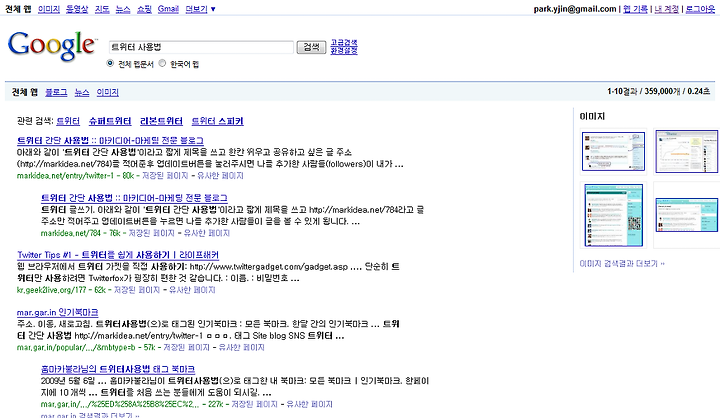Open 이미지 in the top navigation bar

pos(49,9)
